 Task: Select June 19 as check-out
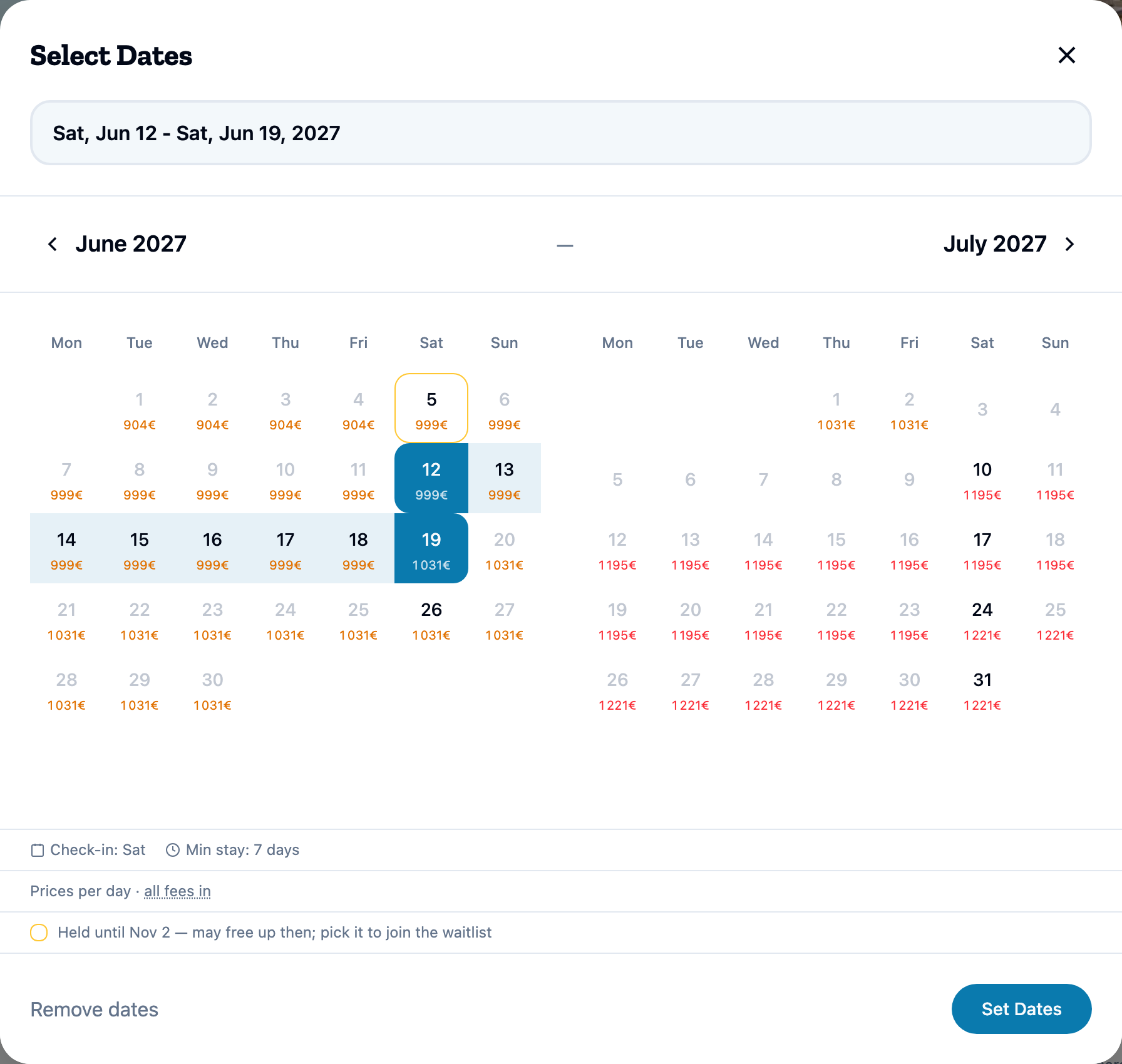point(431,548)
